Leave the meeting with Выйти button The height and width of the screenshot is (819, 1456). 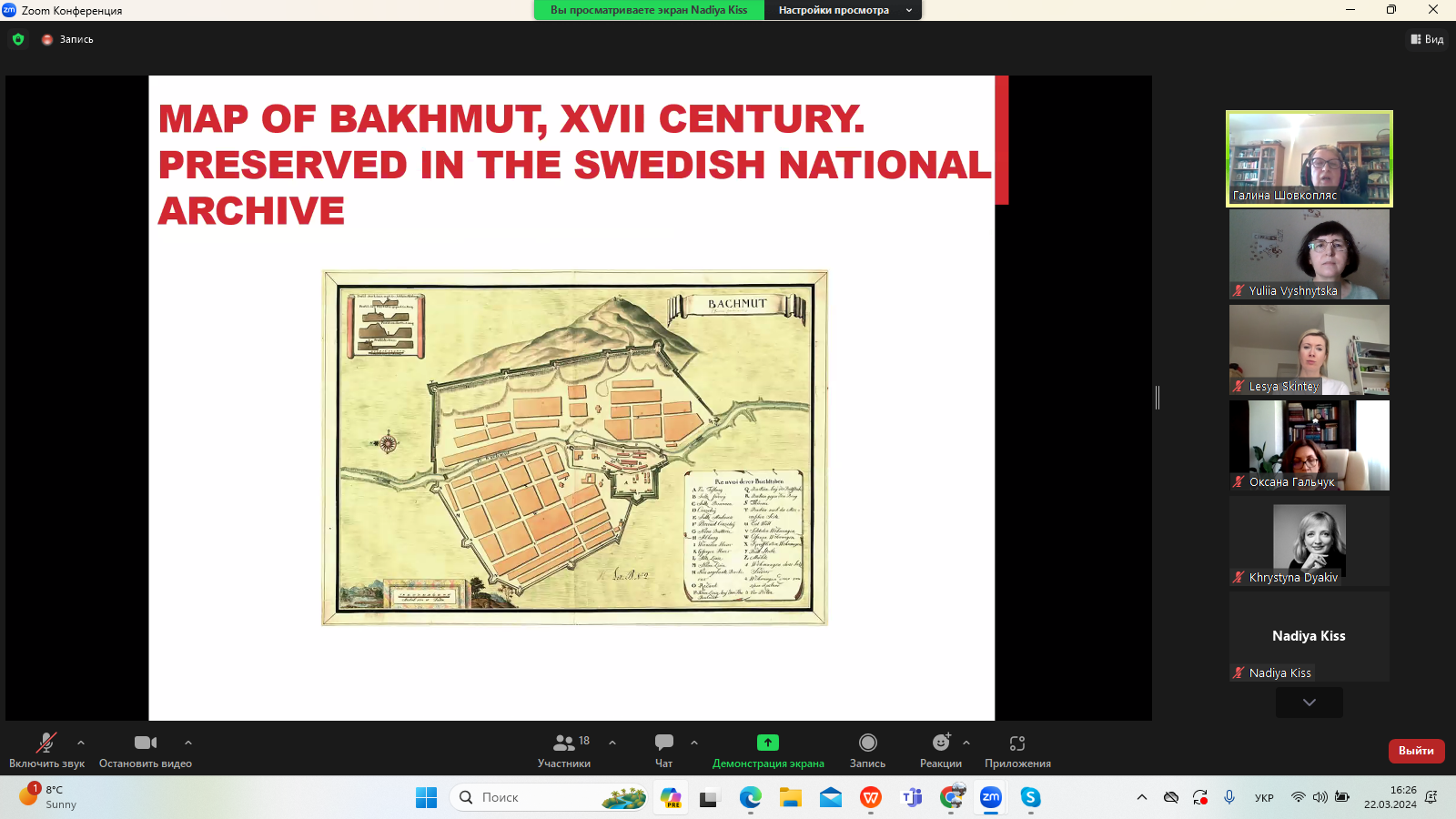[x=1416, y=751]
